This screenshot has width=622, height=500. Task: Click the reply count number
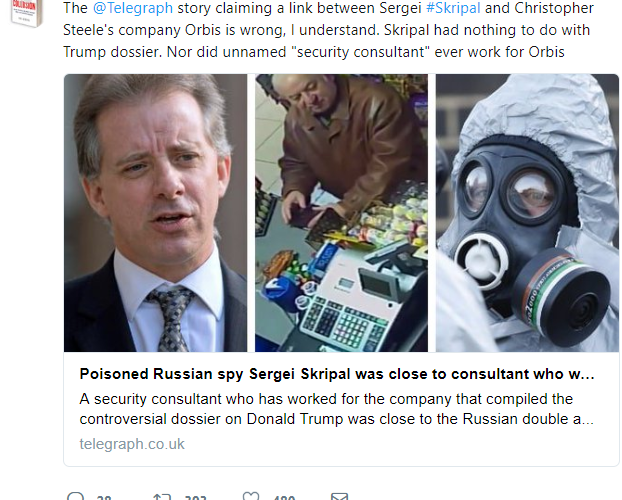click(x=104, y=497)
